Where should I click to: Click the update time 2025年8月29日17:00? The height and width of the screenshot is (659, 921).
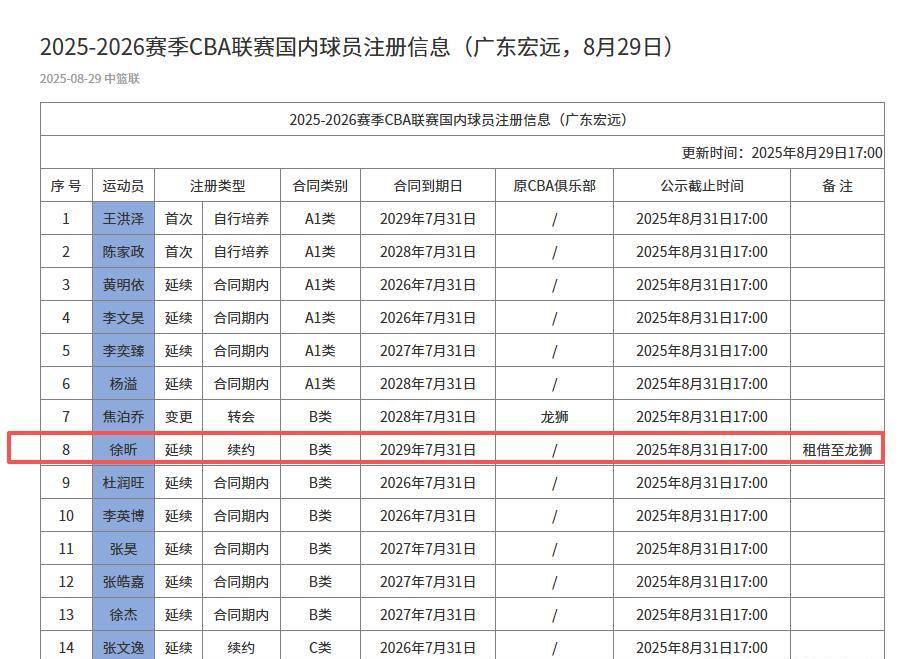tap(817, 153)
